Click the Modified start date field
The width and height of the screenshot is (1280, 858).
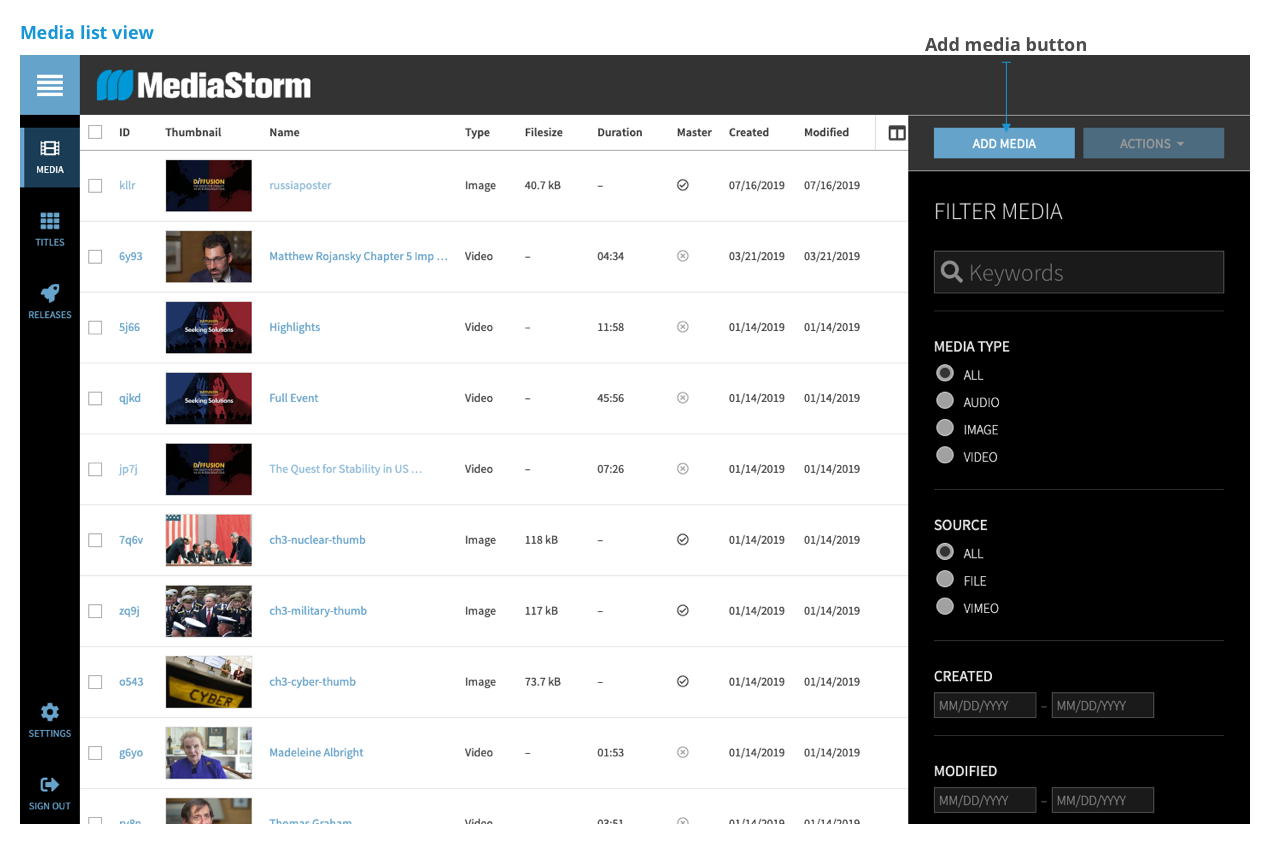click(985, 800)
